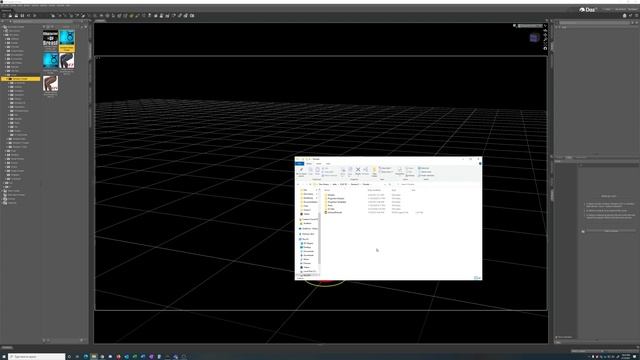This screenshot has width=640, height=360.
Task: Select the yellow-highlighted folder in content tree
Action: pos(21,79)
